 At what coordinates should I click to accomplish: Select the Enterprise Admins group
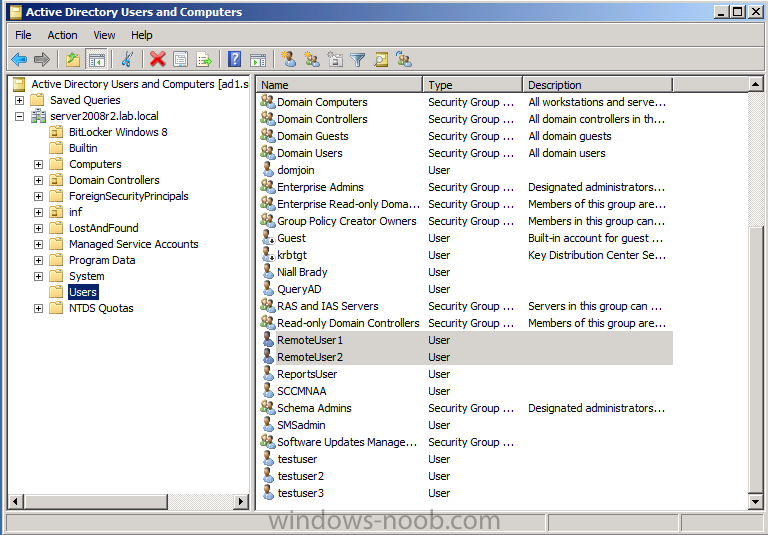[x=320, y=187]
